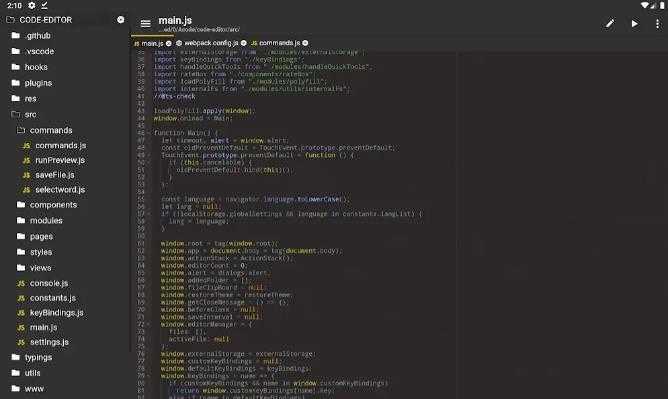
Task: Tap the pencil edit icon
Action: tap(610, 23)
